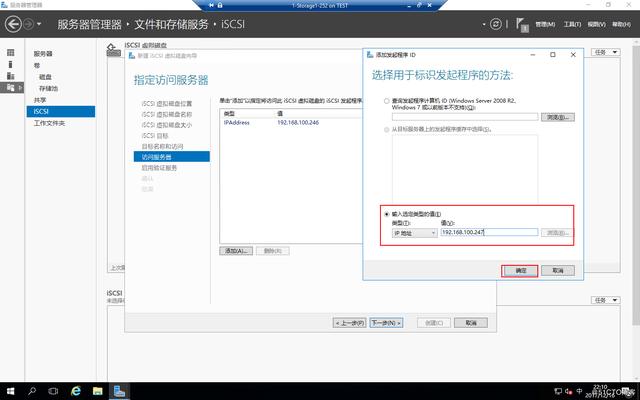Image resolution: width=640 pixels, height=400 pixels.
Task: Open the navigation history dropdown arrow
Action: pos(39,24)
